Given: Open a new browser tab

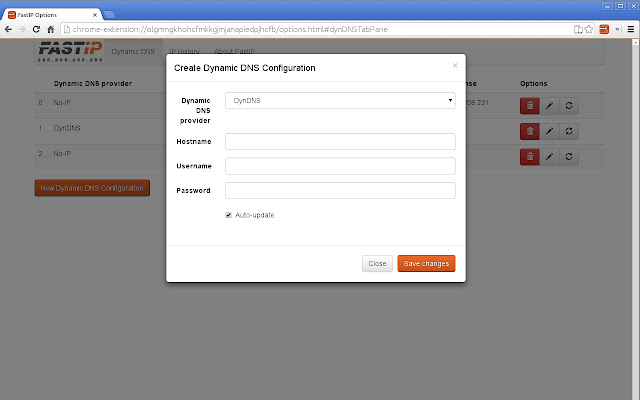Looking at the screenshot, I should point(109,15).
